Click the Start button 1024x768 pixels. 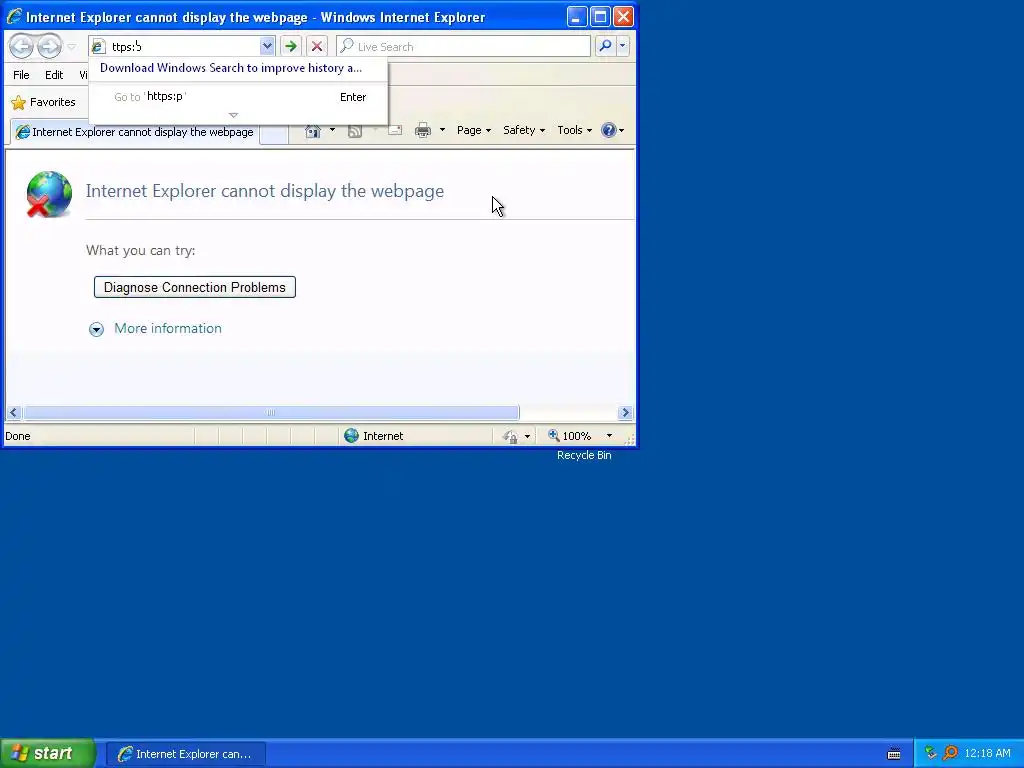(48, 753)
